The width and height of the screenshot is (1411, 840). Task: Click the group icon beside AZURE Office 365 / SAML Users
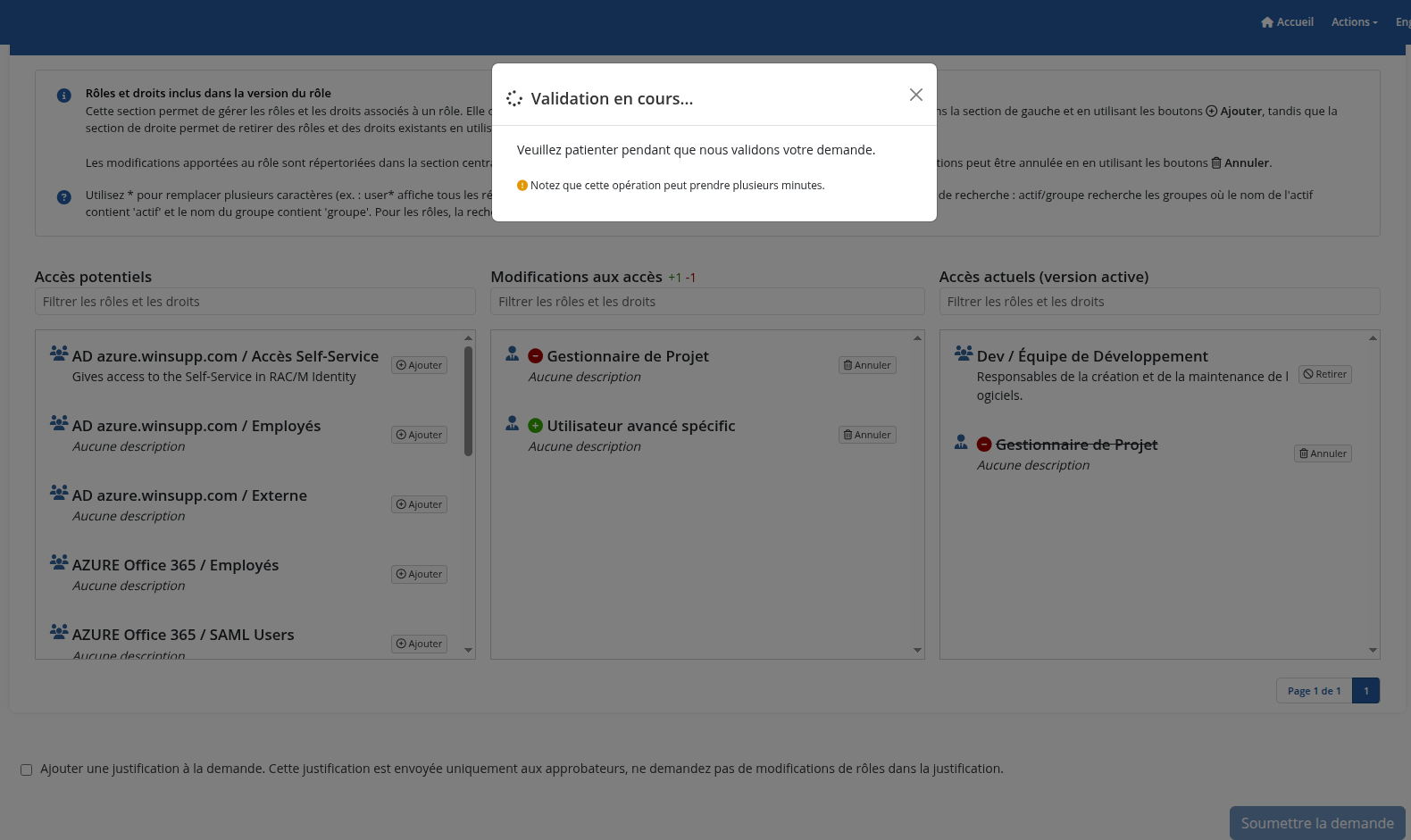[x=59, y=632]
